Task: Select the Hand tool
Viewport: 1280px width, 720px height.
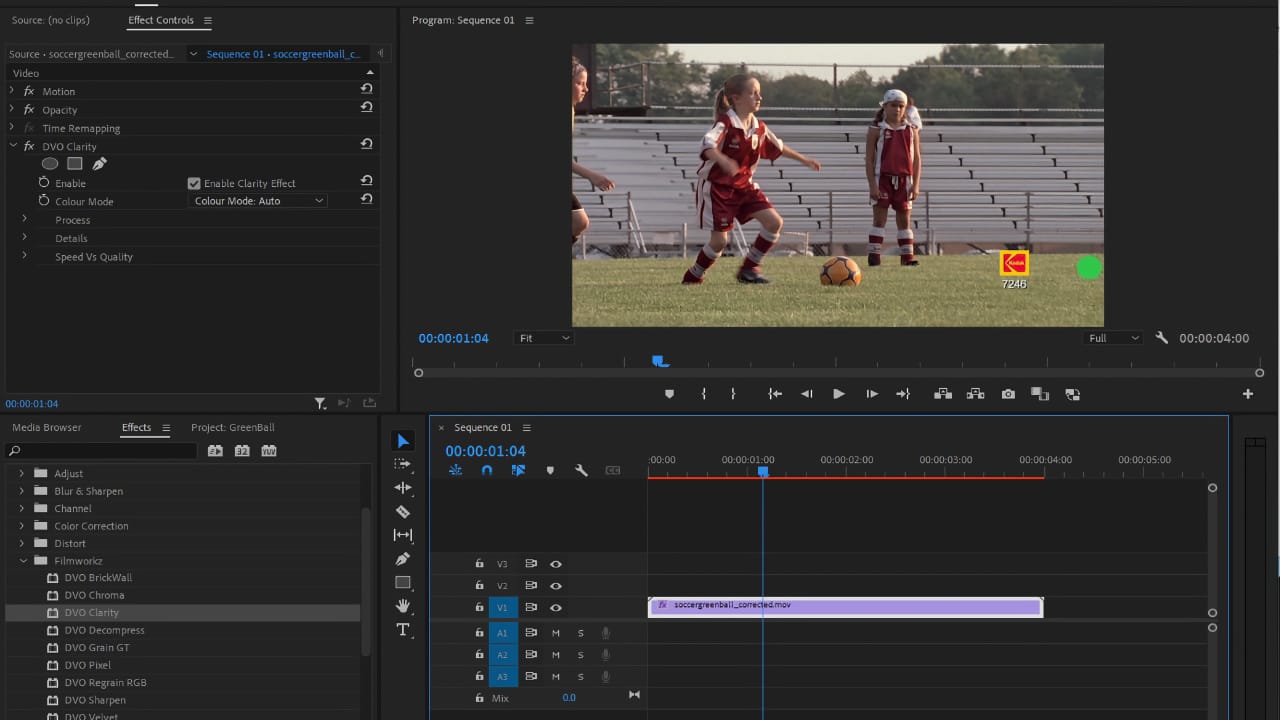Action: tap(403, 606)
